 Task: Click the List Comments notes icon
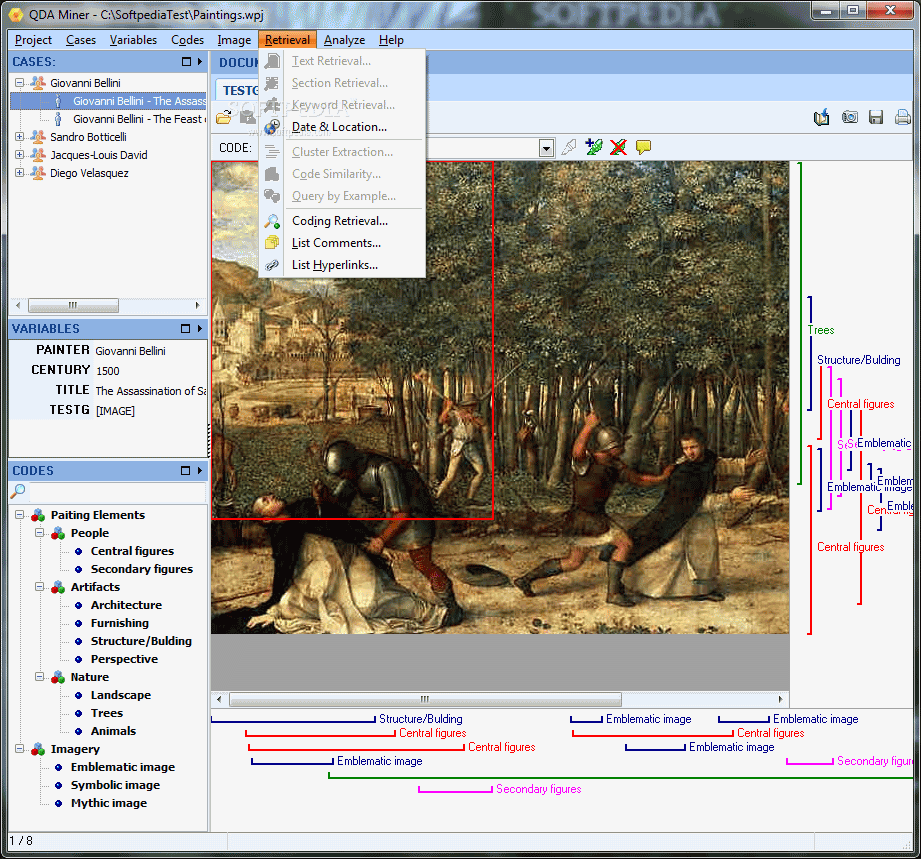(x=272, y=243)
